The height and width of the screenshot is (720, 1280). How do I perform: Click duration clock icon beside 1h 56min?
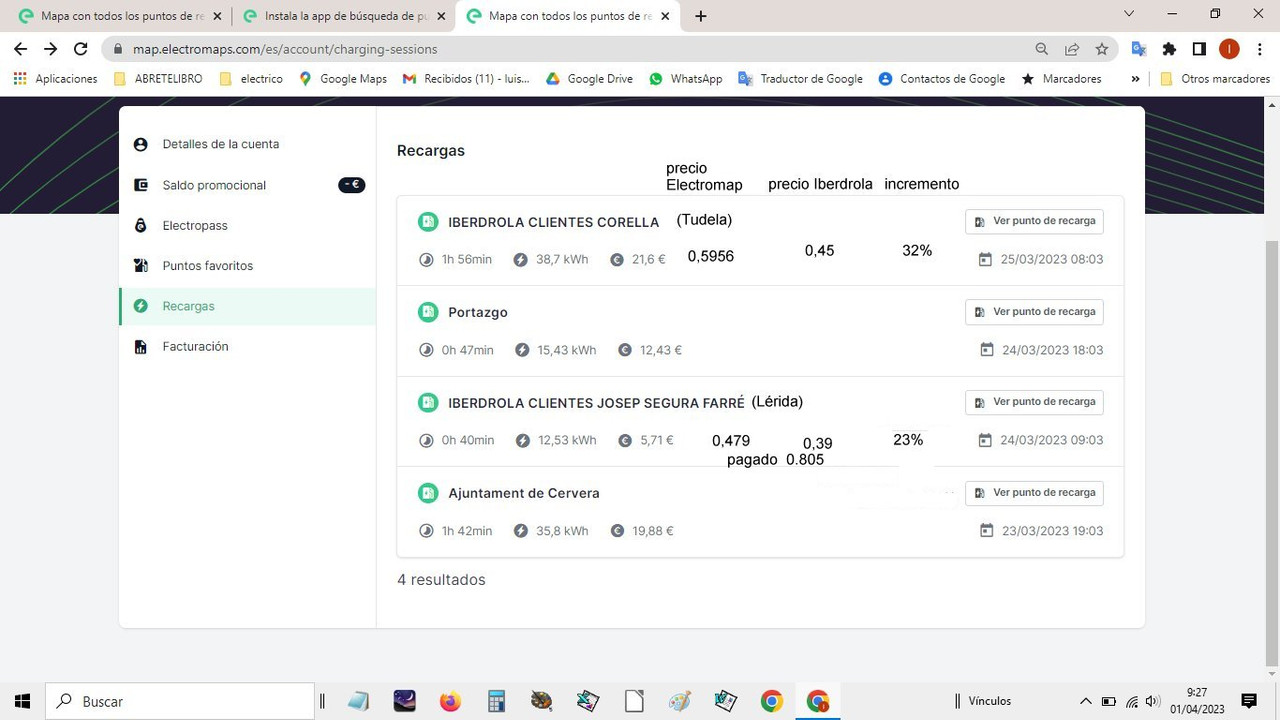(x=427, y=260)
